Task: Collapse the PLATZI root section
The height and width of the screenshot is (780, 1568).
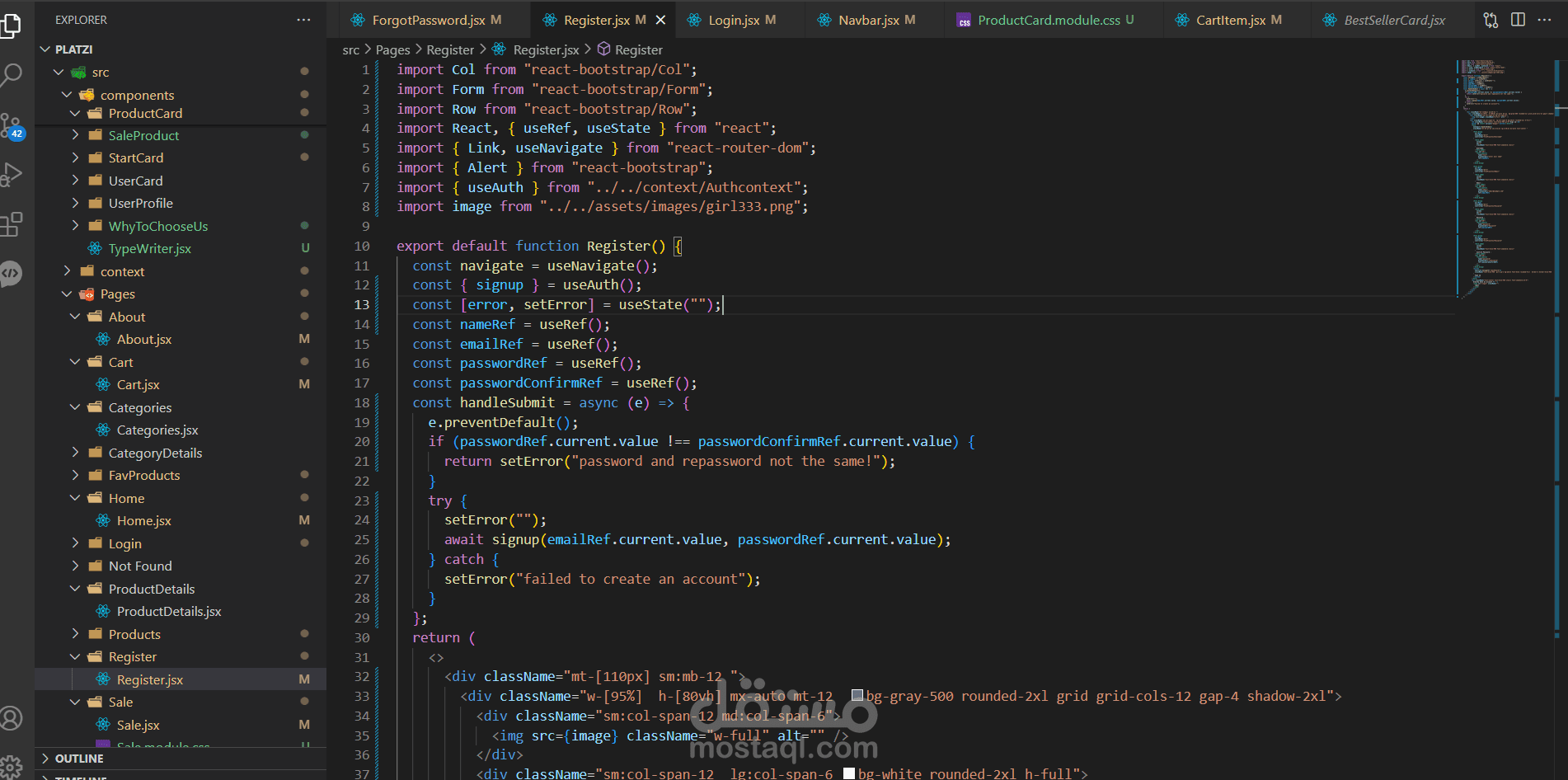Action: pos(45,49)
